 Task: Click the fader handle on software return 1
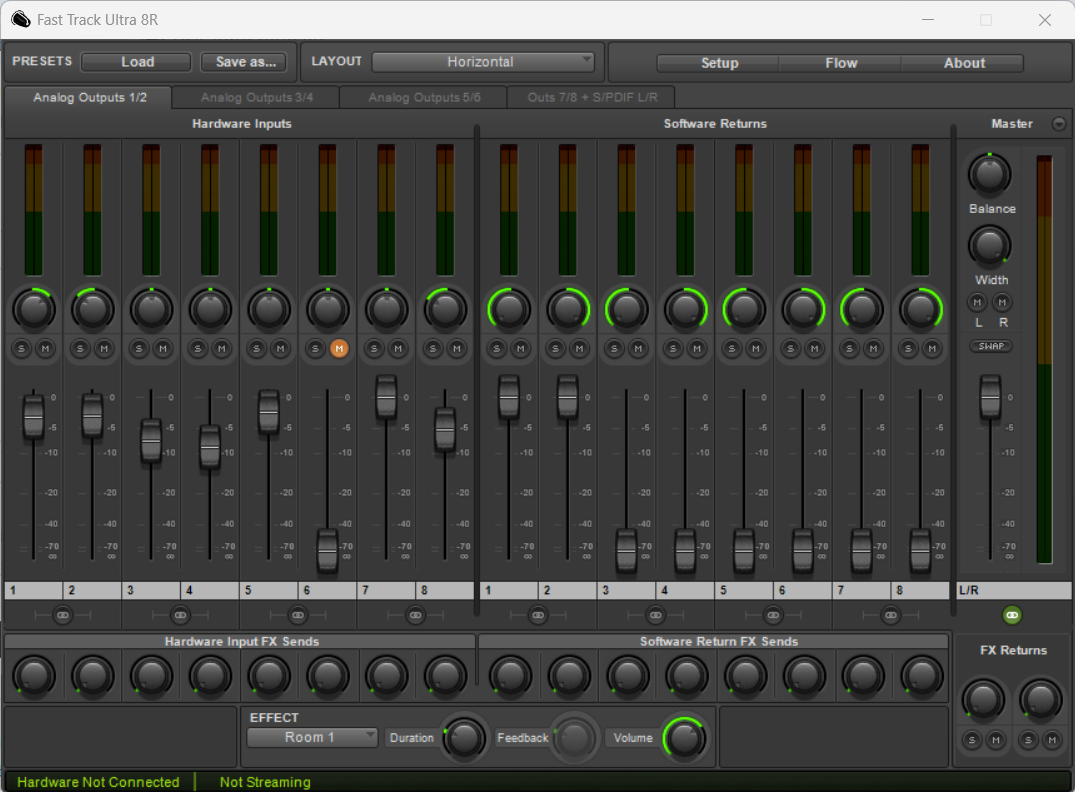(509, 396)
